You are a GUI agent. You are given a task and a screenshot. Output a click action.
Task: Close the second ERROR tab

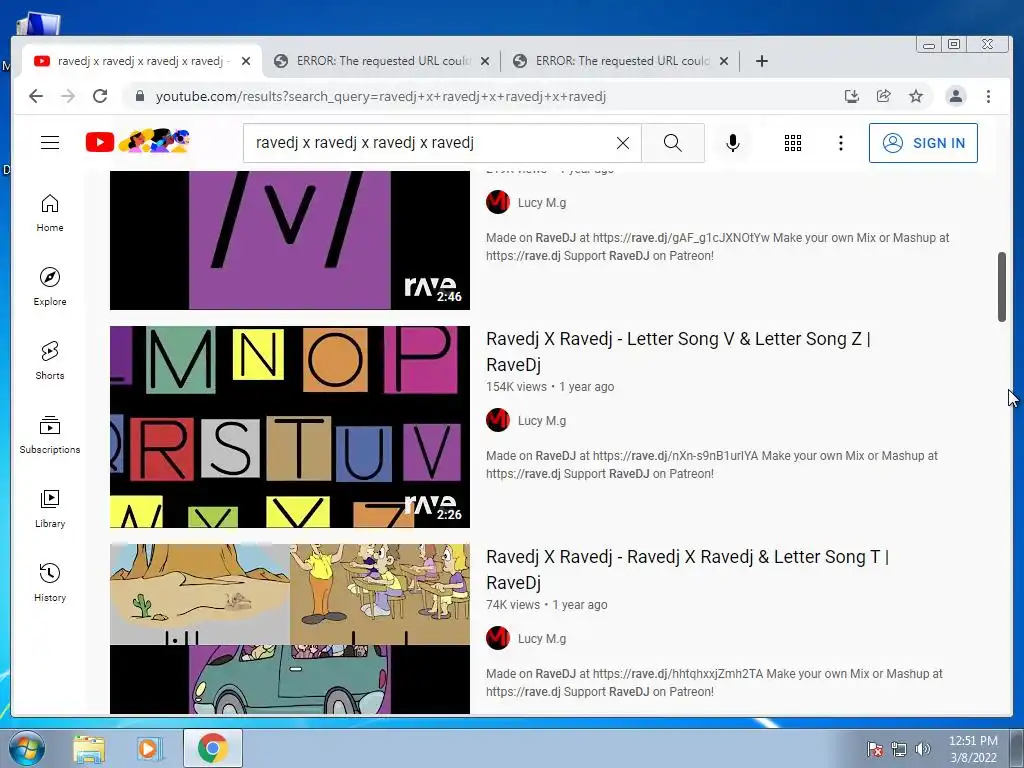[x=724, y=61]
